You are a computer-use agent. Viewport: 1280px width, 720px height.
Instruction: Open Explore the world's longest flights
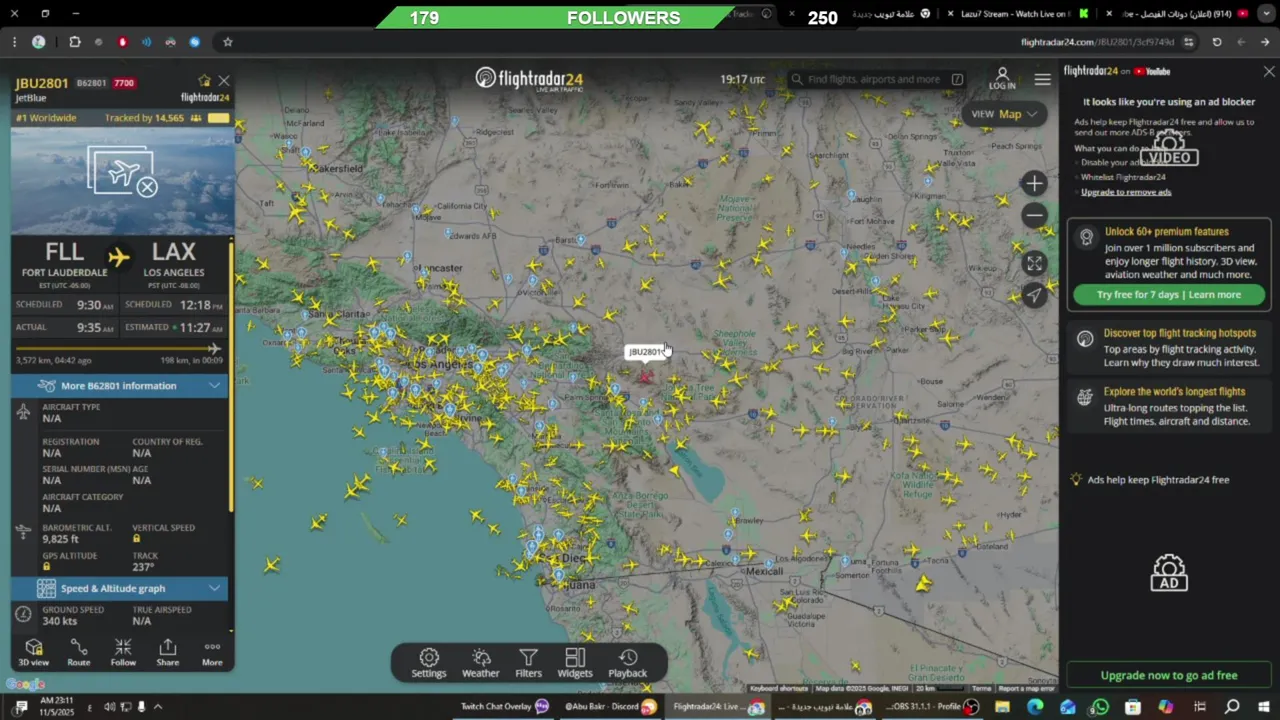pyautogui.click(x=1169, y=406)
